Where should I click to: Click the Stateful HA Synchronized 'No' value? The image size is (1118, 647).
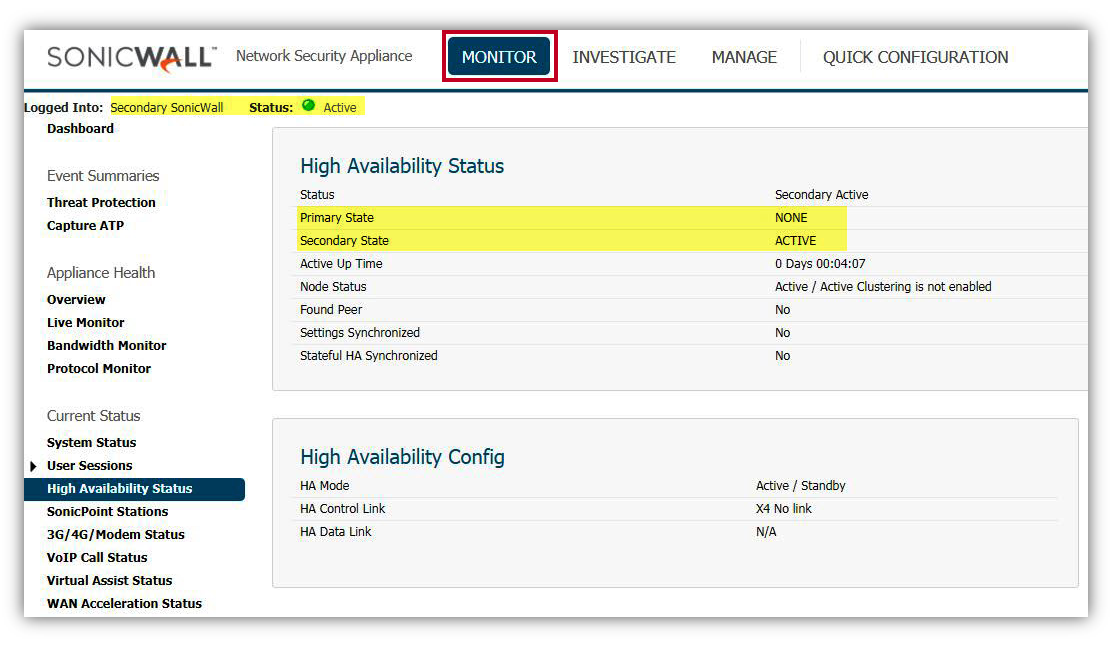783,356
